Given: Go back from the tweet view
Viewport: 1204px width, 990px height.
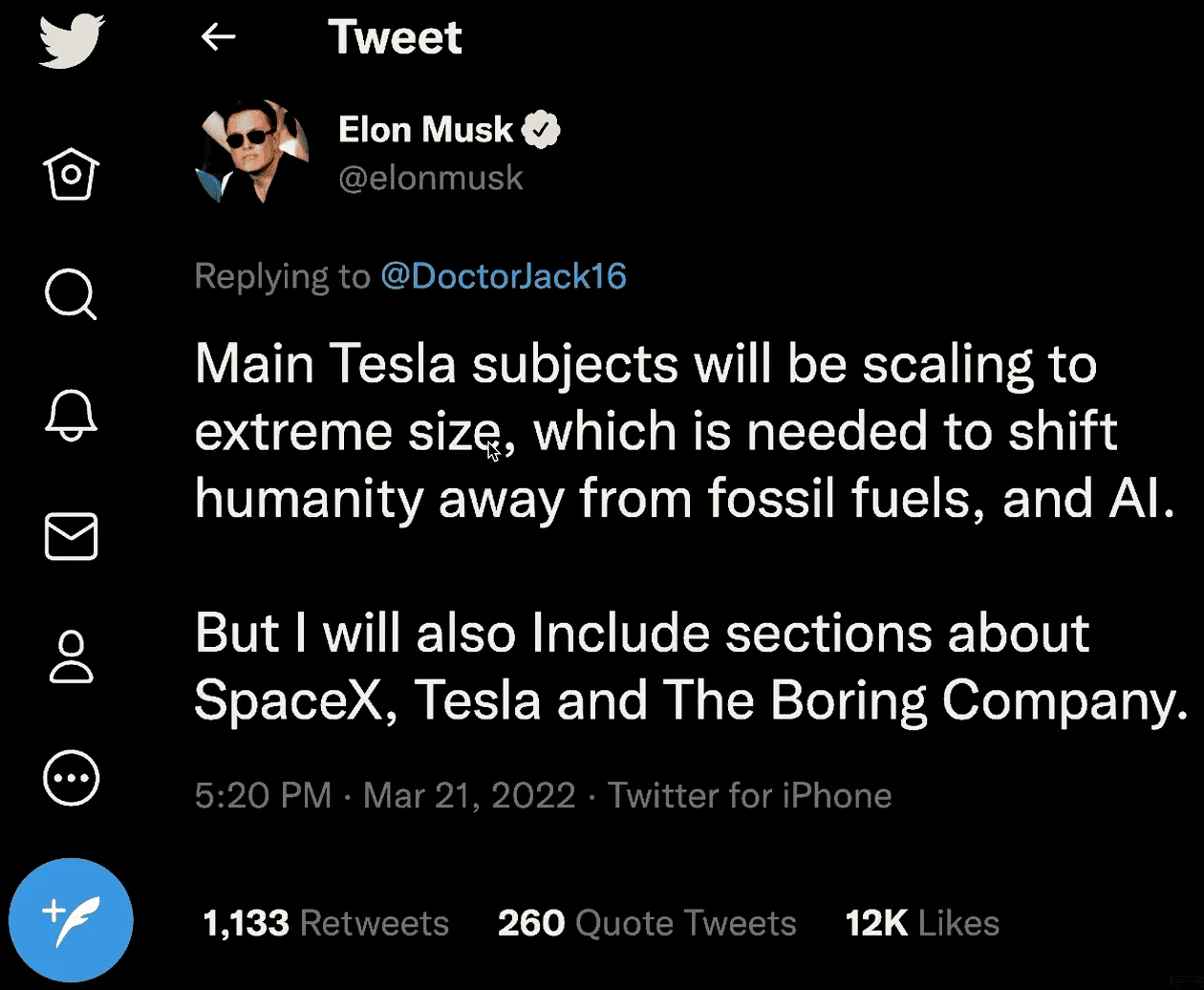Looking at the screenshot, I should coord(218,36).
